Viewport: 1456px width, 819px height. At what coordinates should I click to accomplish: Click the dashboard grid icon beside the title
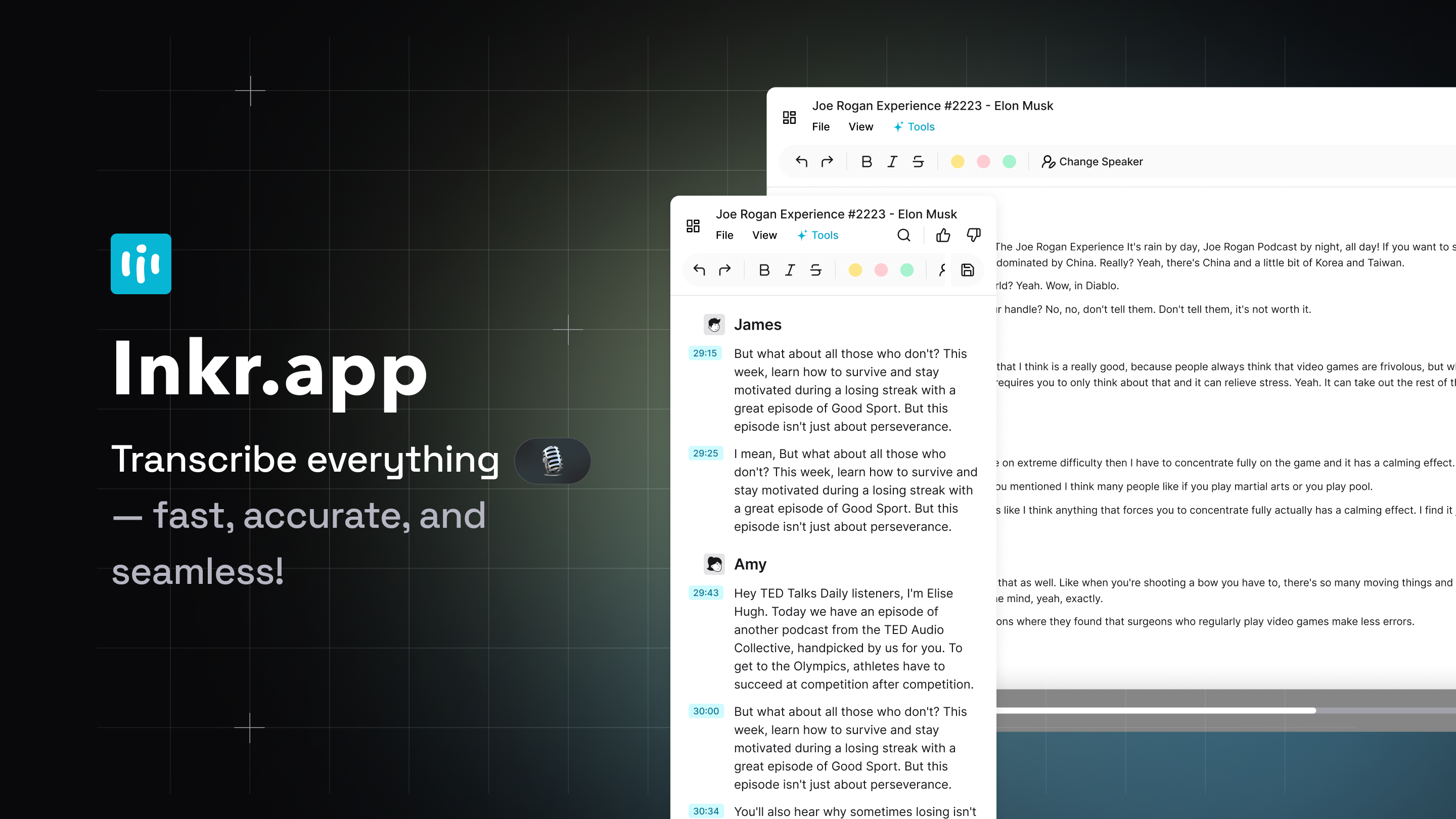[693, 225]
